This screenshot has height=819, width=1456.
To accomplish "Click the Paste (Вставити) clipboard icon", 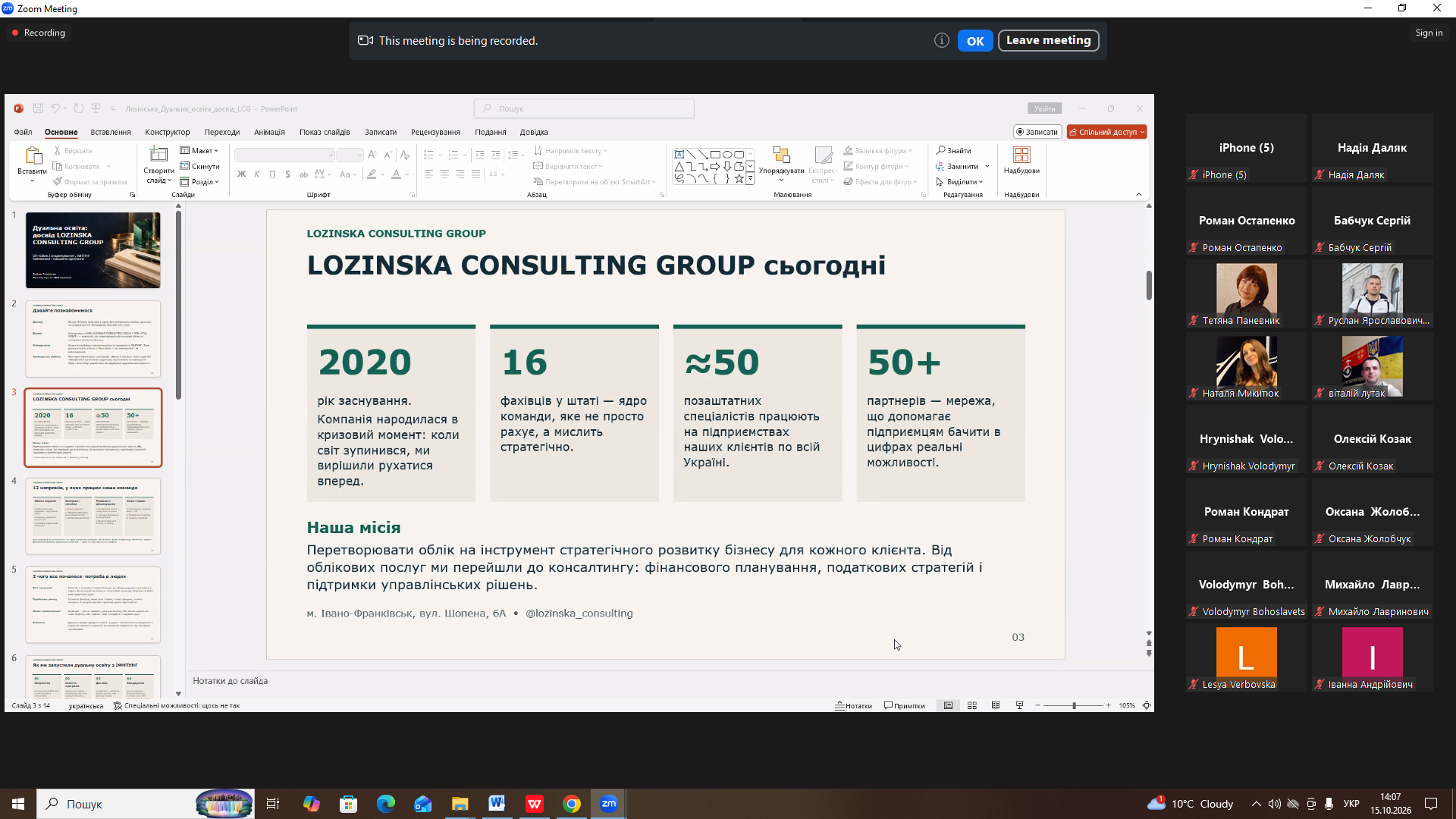I will pyautogui.click(x=32, y=155).
